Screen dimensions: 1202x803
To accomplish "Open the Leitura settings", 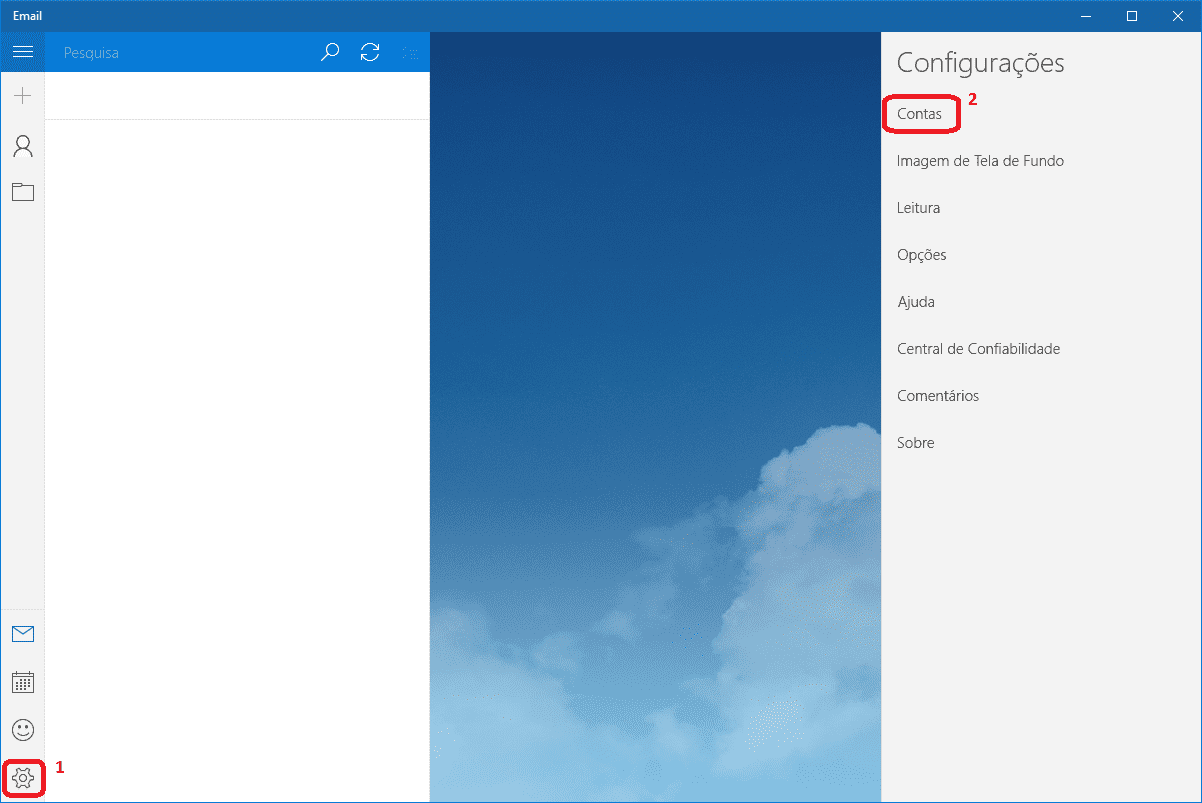I will coord(918,208).
